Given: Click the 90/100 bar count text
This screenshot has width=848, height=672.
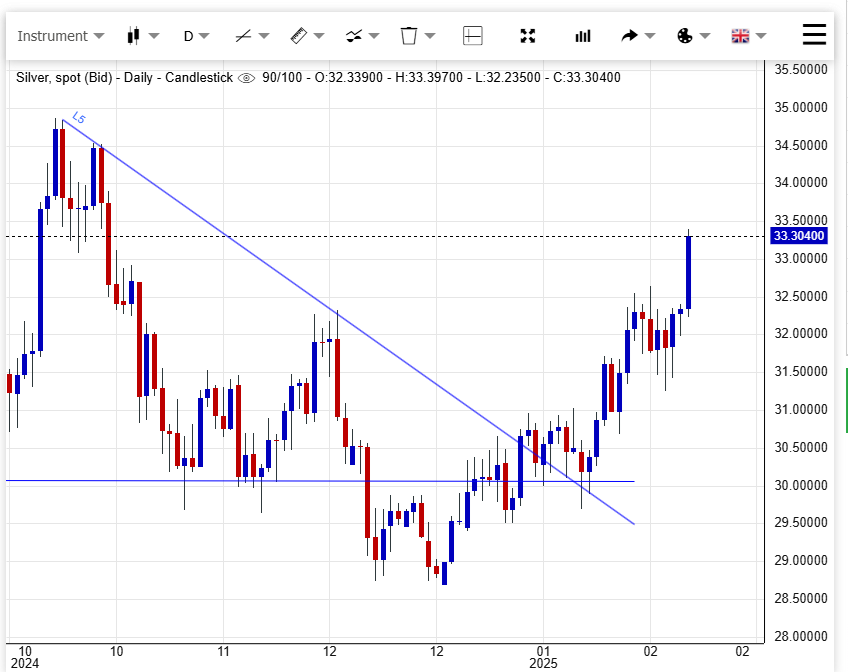Looking at the screenshot, I should (x=282, y=78).
